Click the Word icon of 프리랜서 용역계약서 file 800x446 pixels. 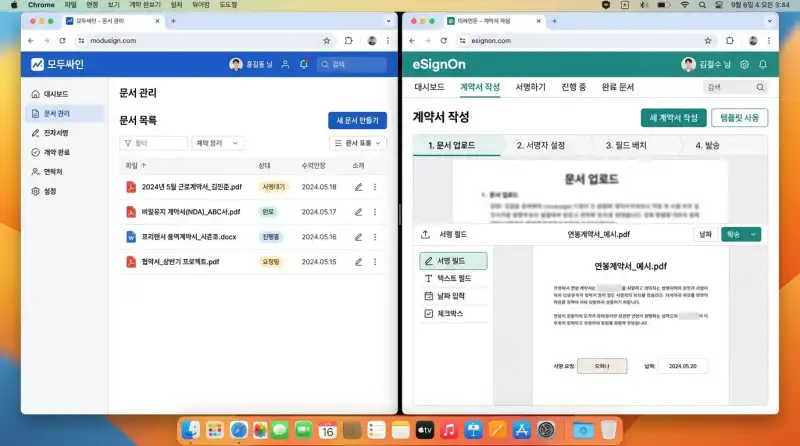coord(130,237)
